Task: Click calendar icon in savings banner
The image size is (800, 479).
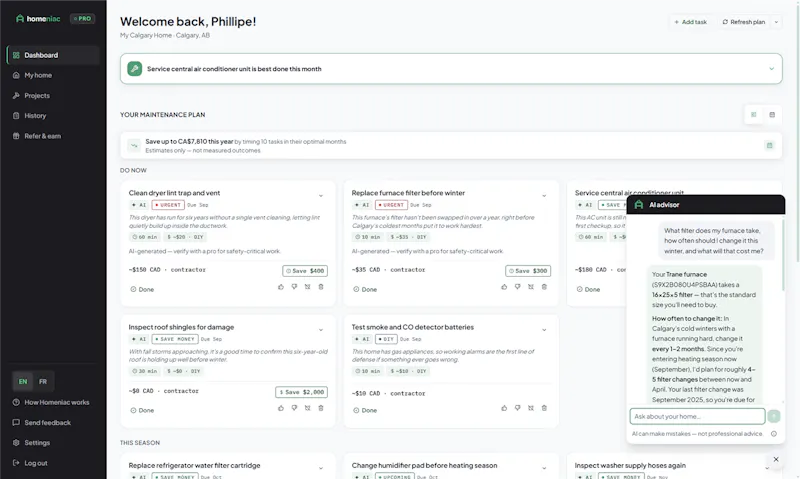Action: pyautogui.click(x=769, y=146)
